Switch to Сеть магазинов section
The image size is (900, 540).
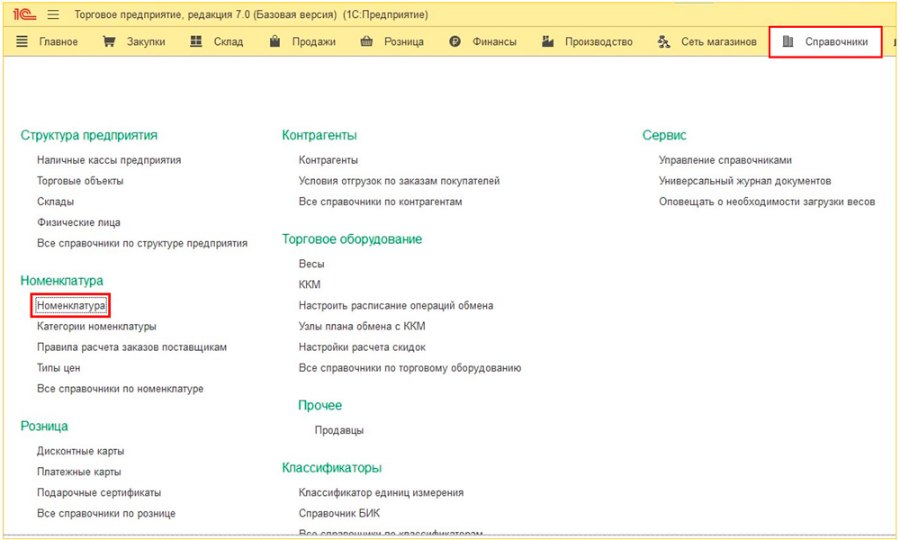pos(719,42)
